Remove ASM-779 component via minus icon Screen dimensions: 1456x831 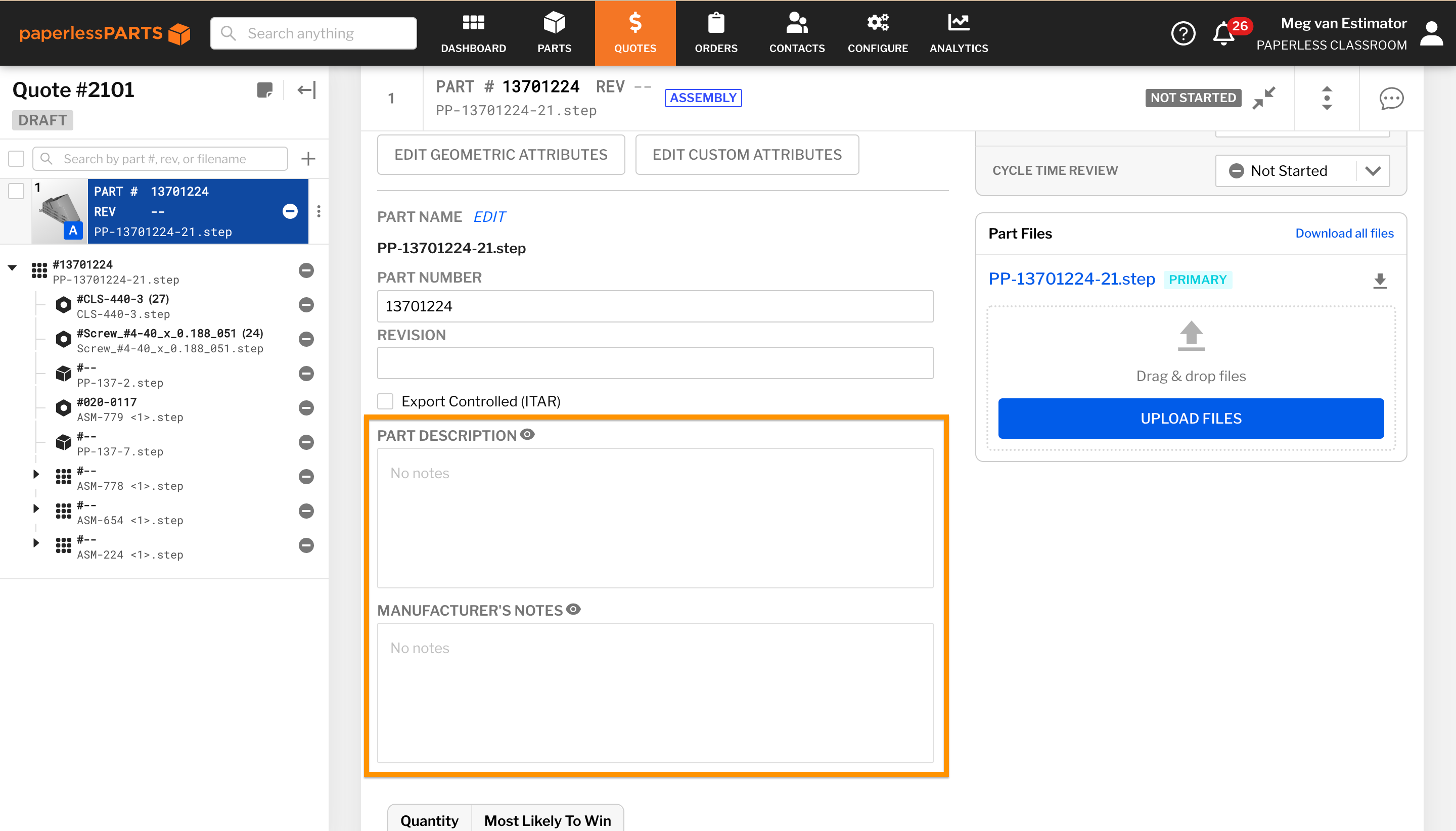pyautogui.click(x=306, y=407)
